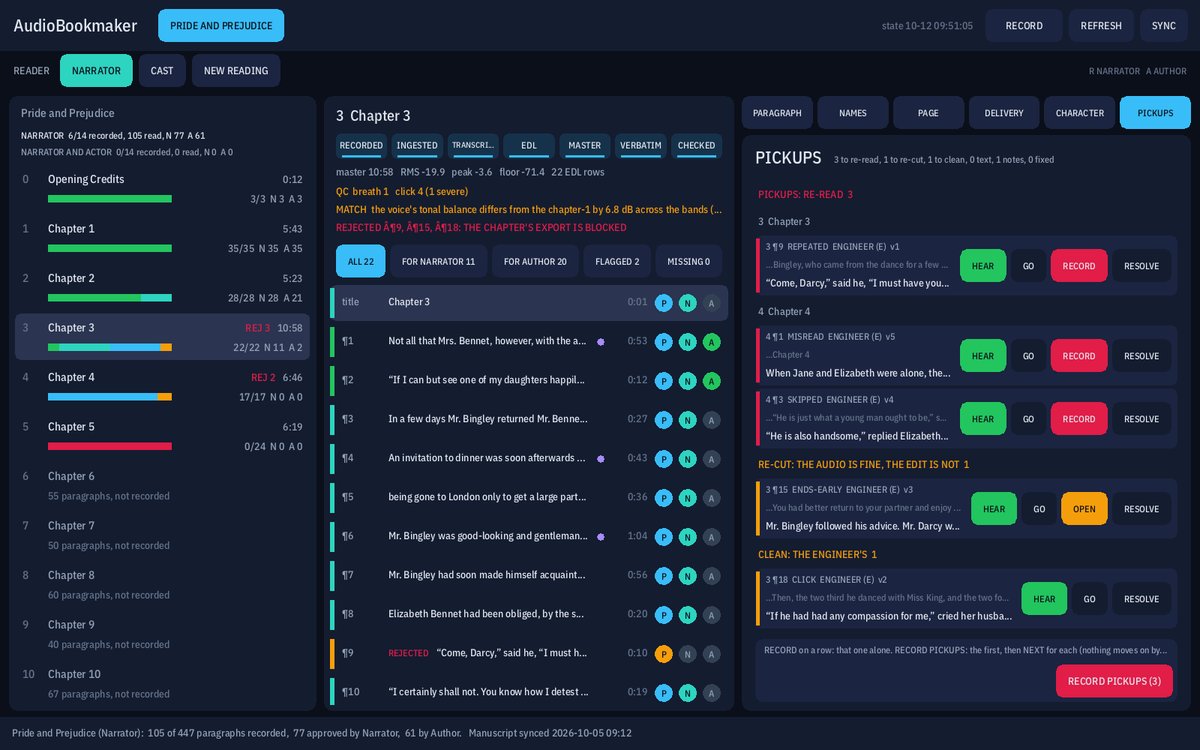The image size is (1200, 750).
Task: Click the red Chapter 5 progress bar
Action: point(110,446)
